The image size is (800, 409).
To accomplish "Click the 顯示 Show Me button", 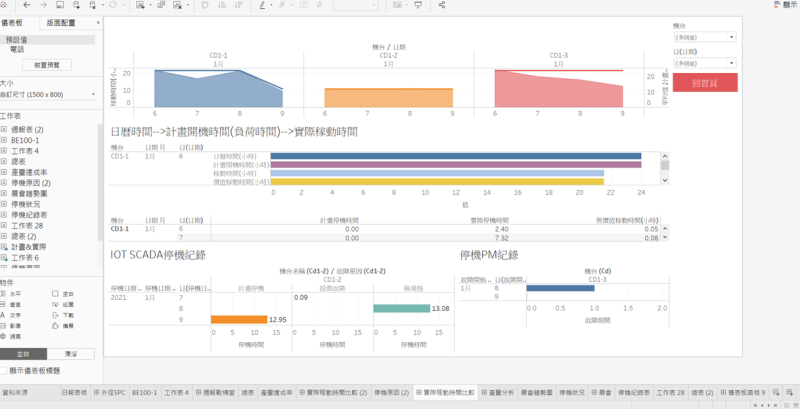I will tap(786, 5).
